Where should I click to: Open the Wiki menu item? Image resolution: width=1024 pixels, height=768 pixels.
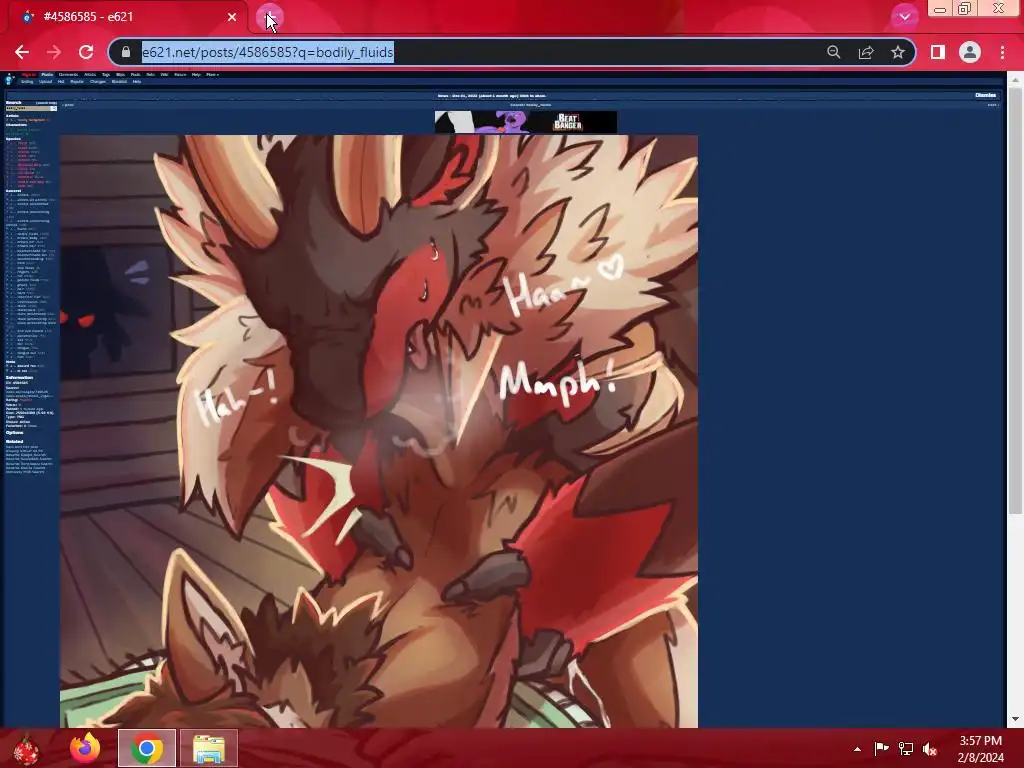tap(164, 74)
